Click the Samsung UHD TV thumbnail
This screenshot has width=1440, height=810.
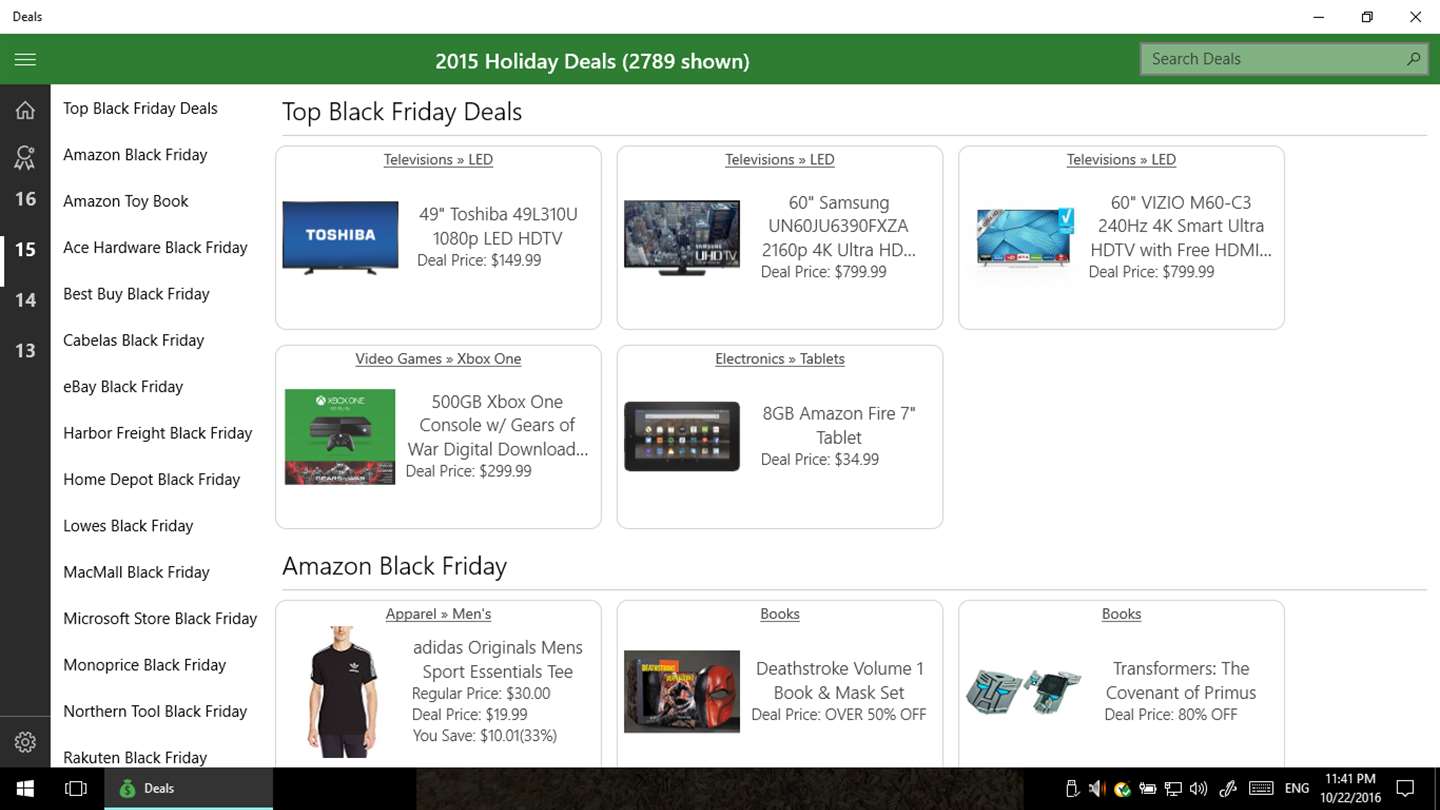coord(682,238)
